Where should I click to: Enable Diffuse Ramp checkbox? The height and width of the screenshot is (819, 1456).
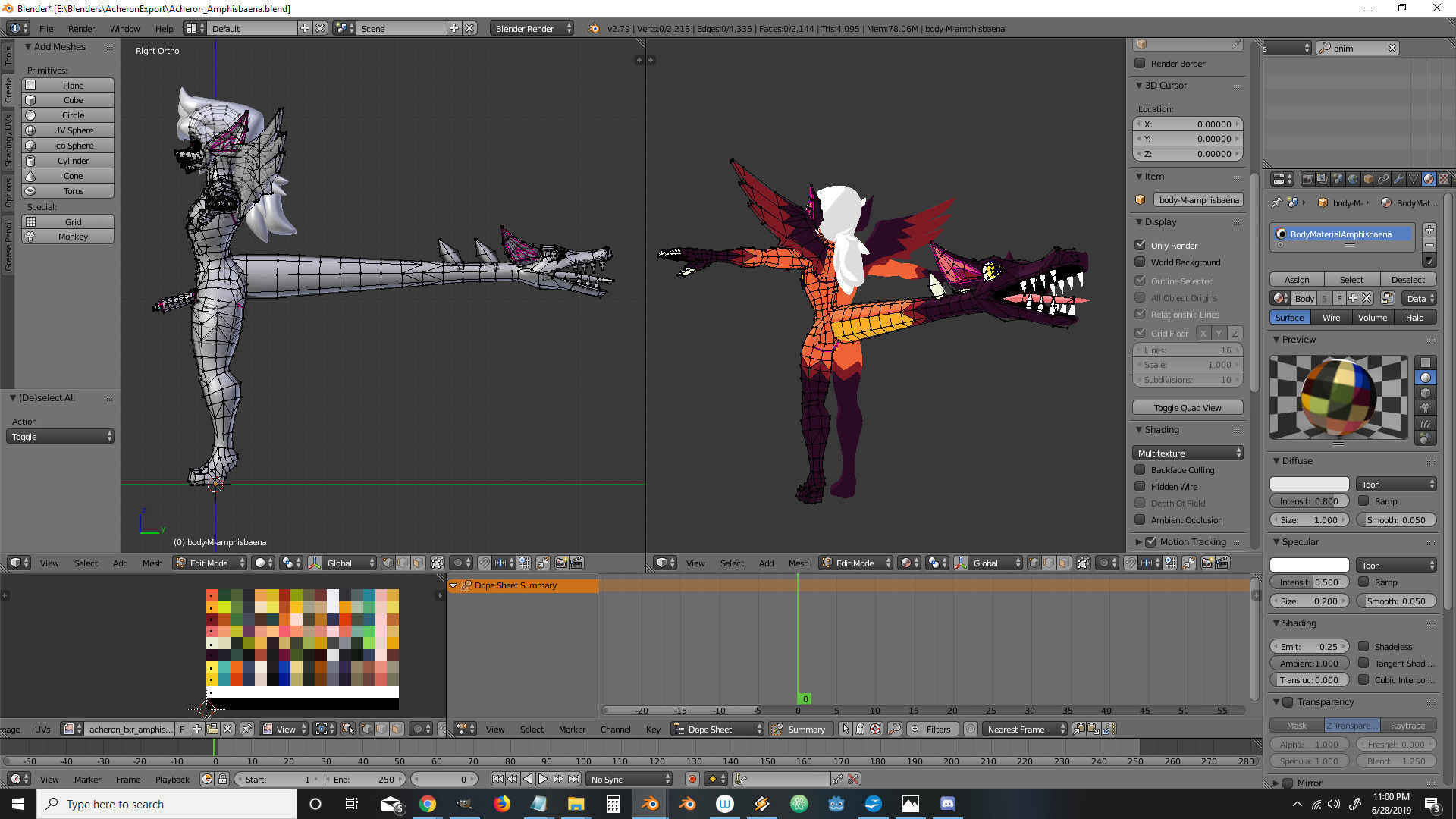[x=1363, y=500]
